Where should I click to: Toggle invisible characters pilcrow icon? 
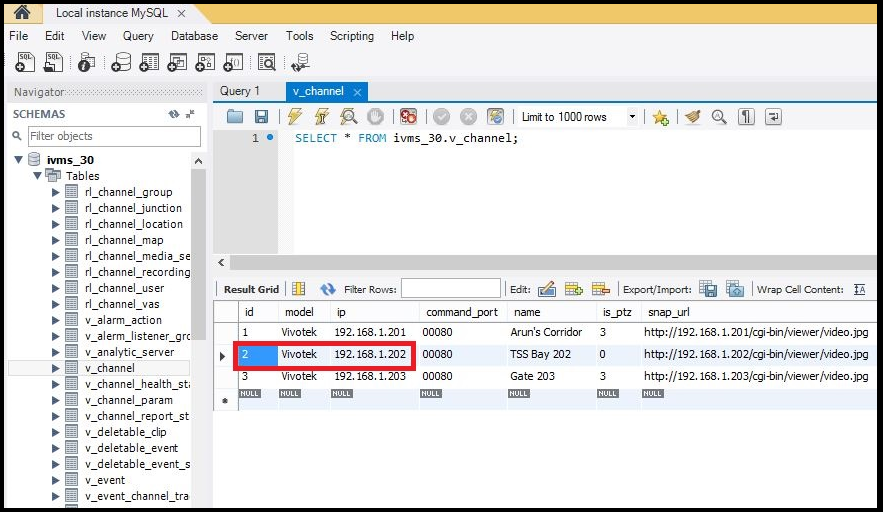(x=746, y=117)
